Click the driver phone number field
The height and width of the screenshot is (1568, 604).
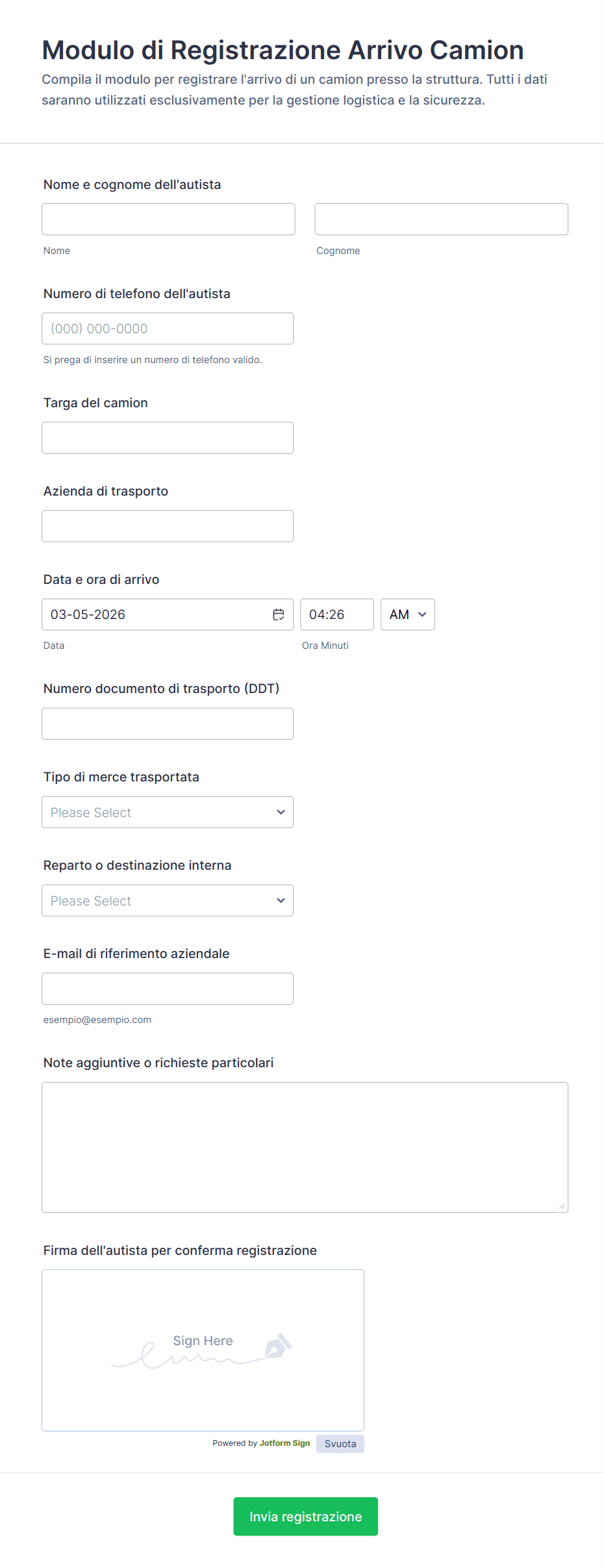point(168,329)
